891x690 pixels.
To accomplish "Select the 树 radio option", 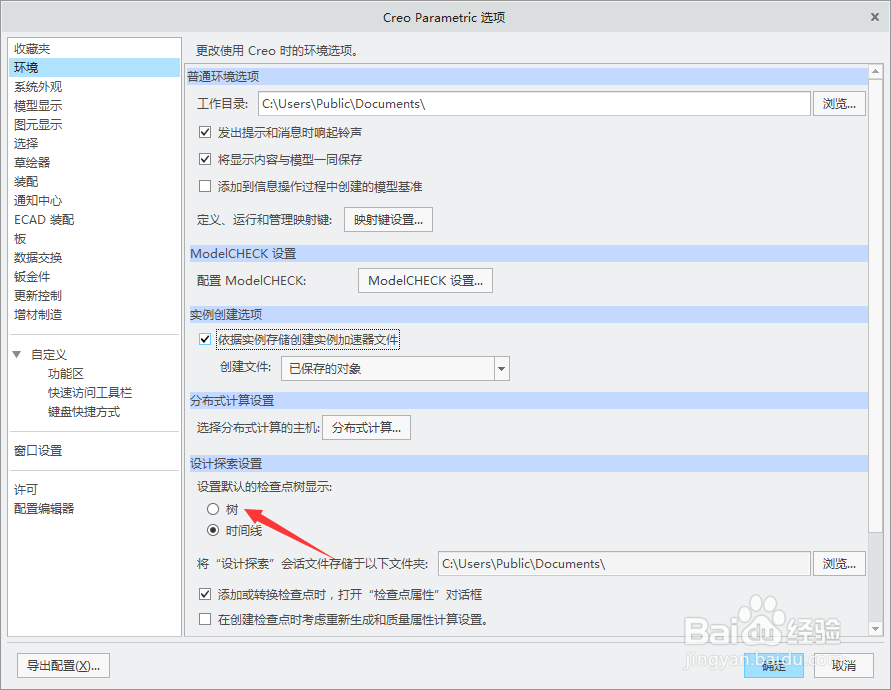I will (213, 509).
